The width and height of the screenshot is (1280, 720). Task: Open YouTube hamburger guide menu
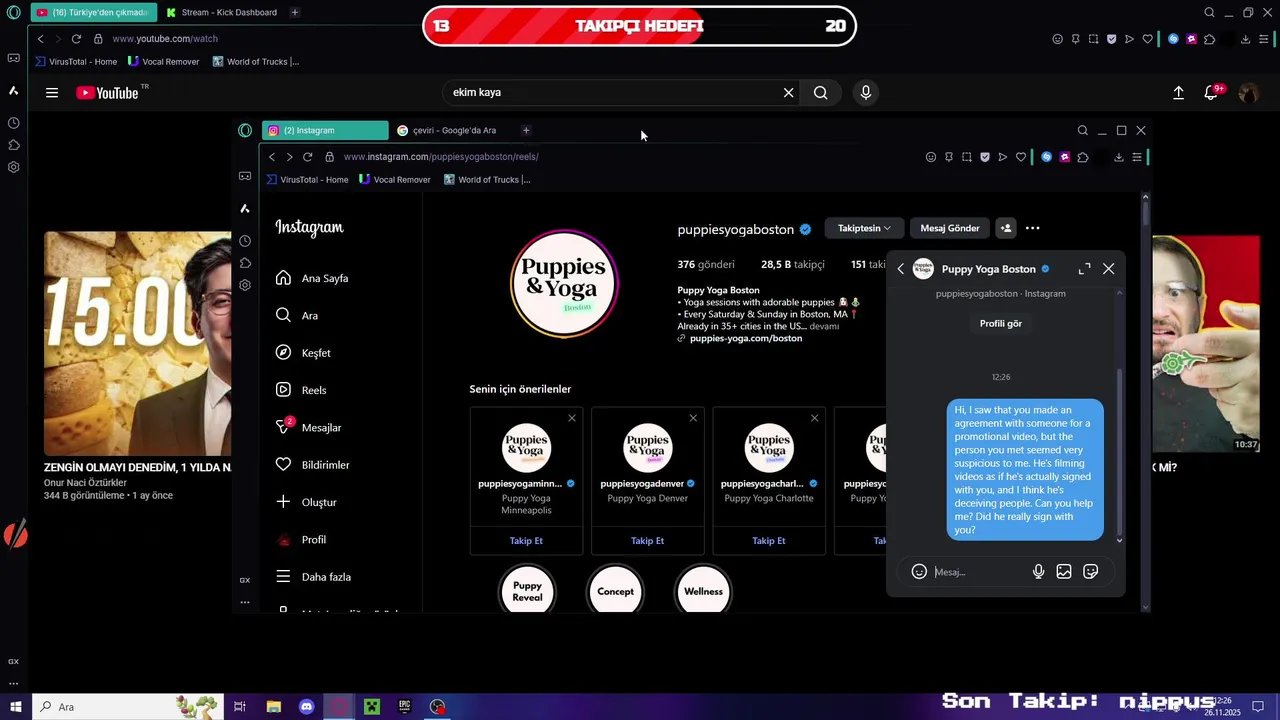pos(52,93)
